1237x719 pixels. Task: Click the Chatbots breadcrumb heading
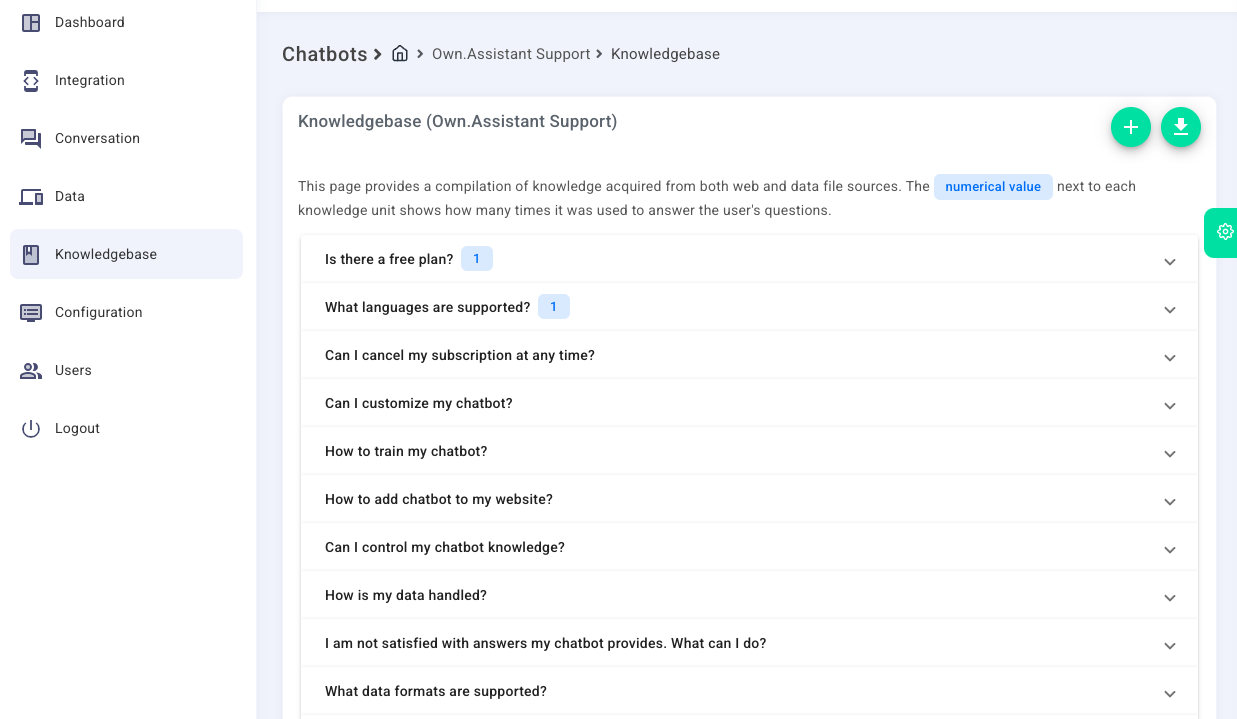(x=325, y=54)
